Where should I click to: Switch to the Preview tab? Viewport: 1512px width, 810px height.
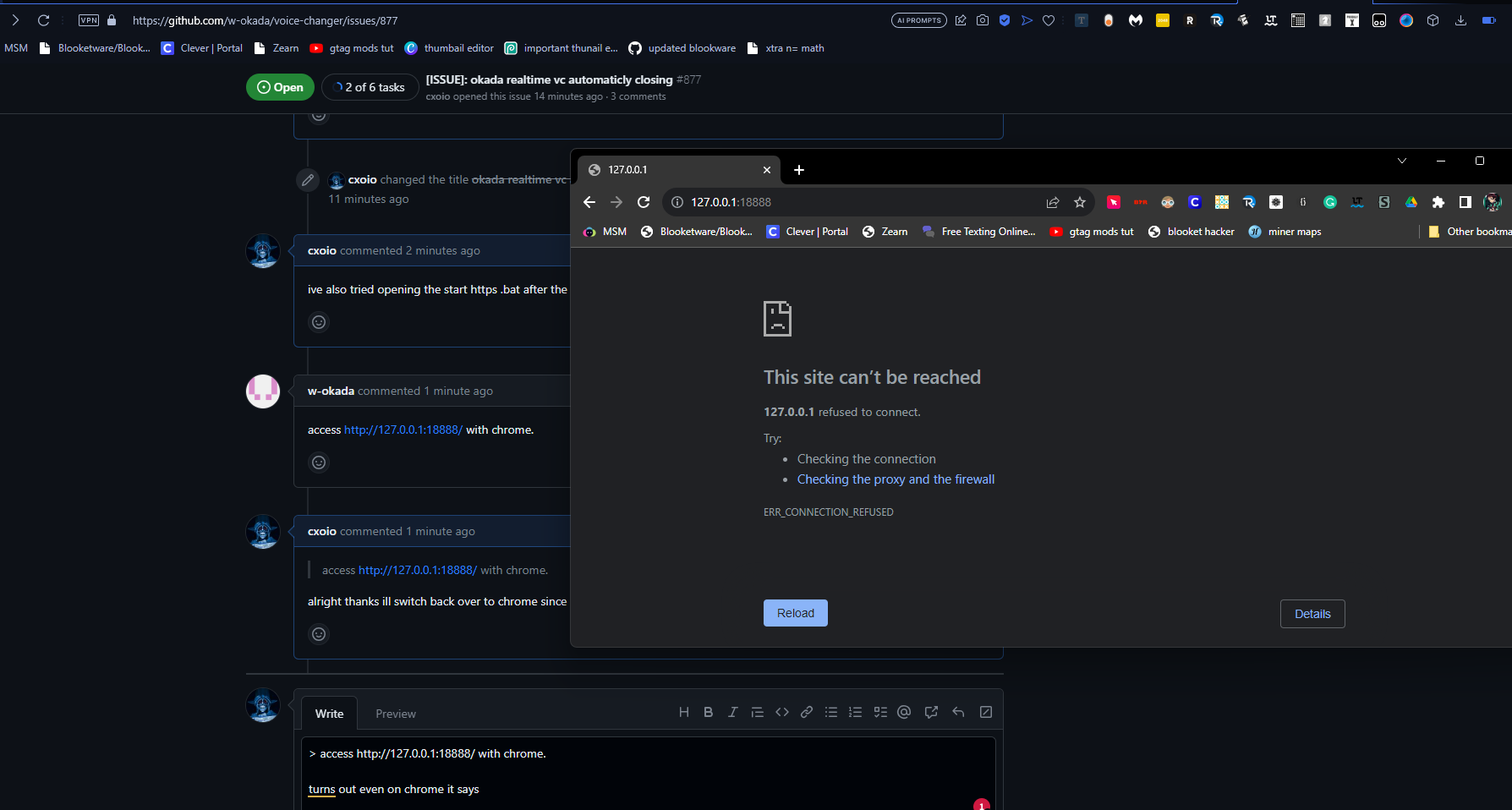(396, 713)
